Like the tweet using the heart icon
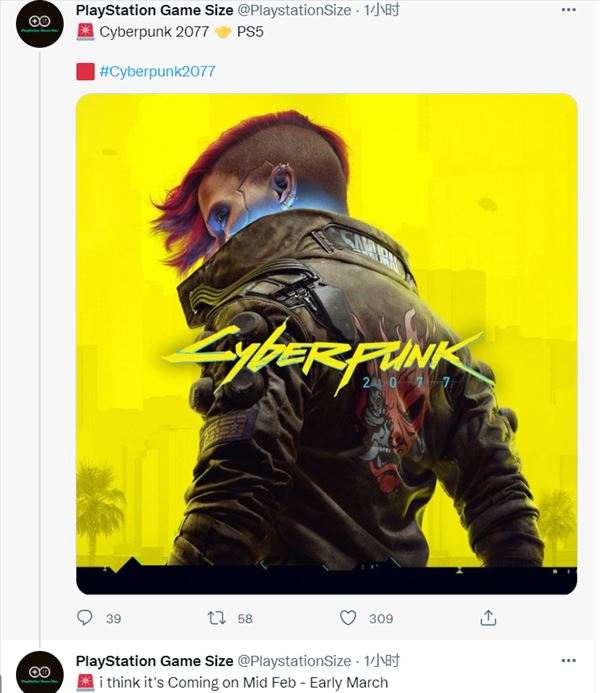The width and height of the screenshot is (600, 693). (348, 617)
